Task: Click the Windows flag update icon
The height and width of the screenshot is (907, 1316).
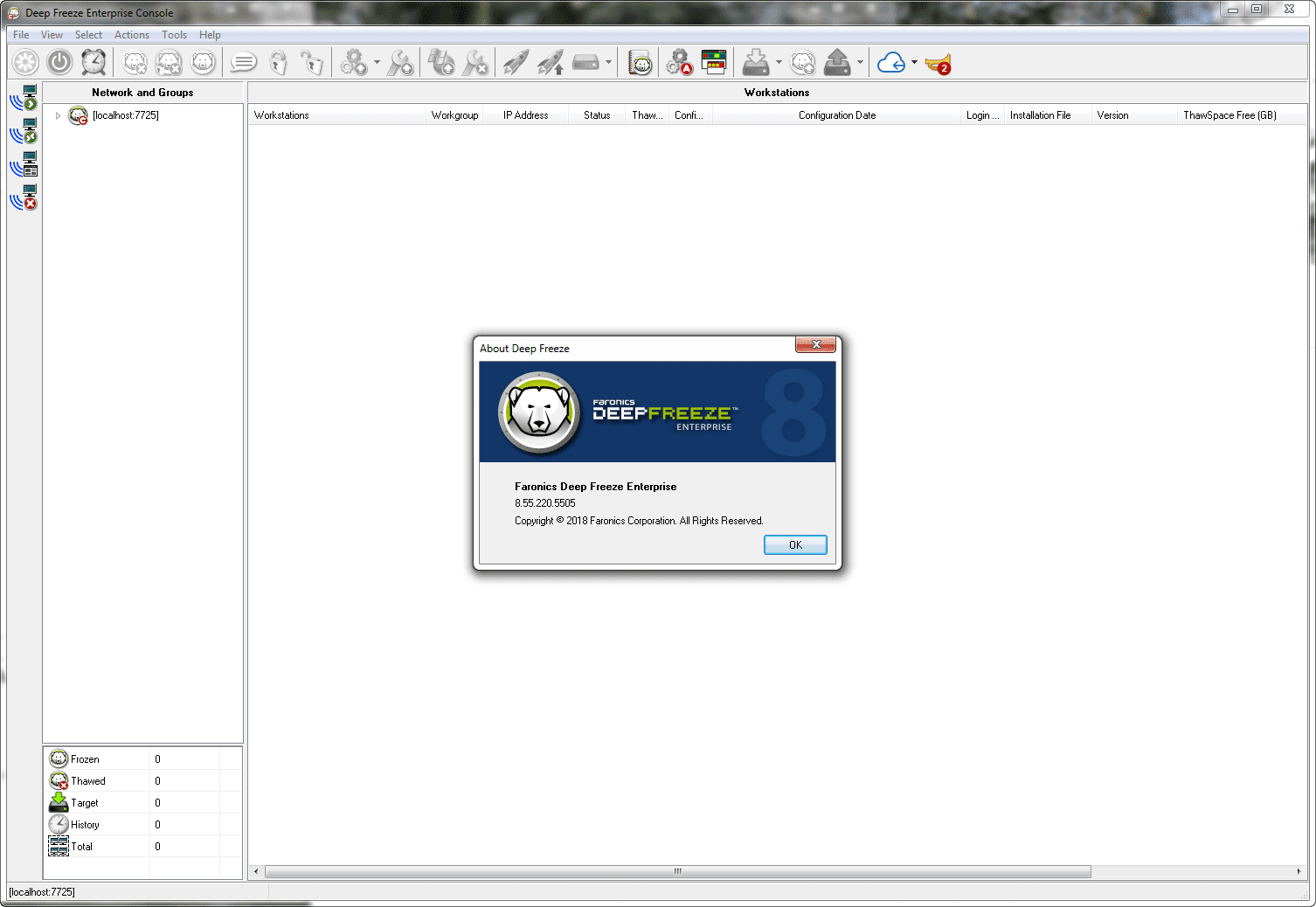Action: tap(441, 63)
